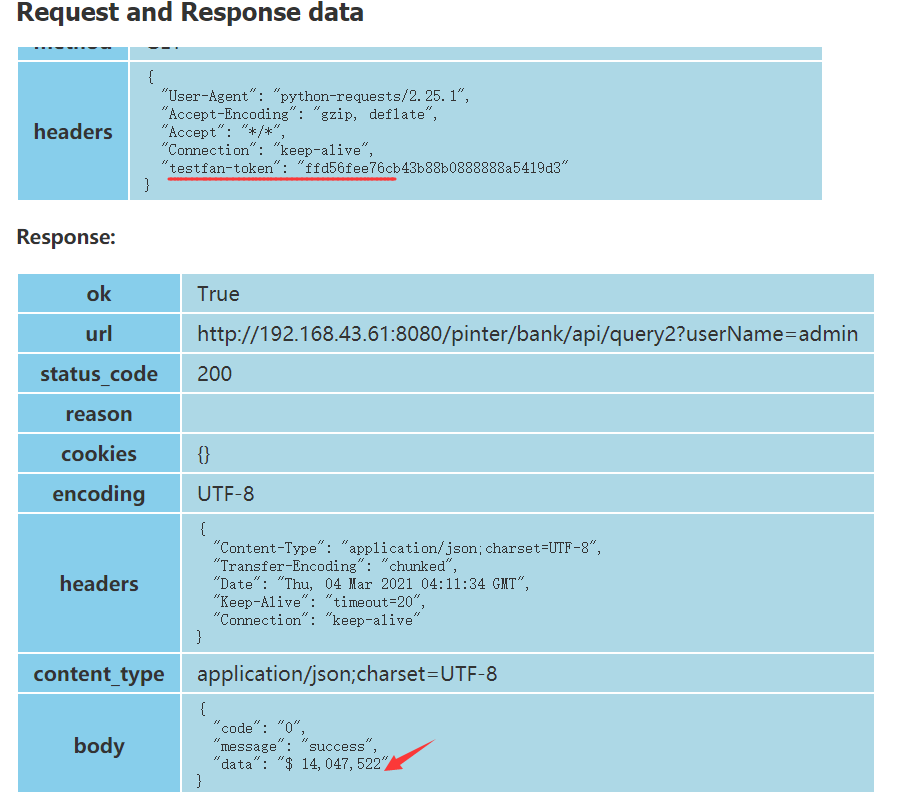Click the response headers row label
920x792 pixels.
99,584
